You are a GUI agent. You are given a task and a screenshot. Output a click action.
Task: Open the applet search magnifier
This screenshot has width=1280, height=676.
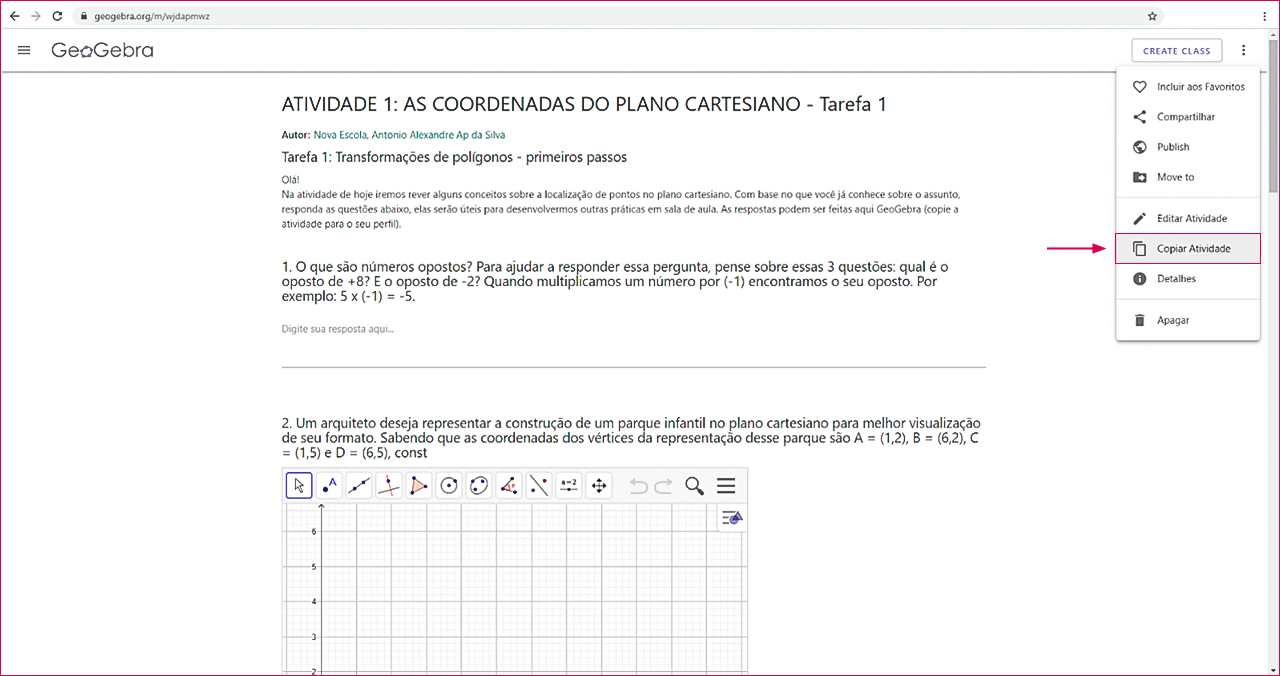(695, 486)
